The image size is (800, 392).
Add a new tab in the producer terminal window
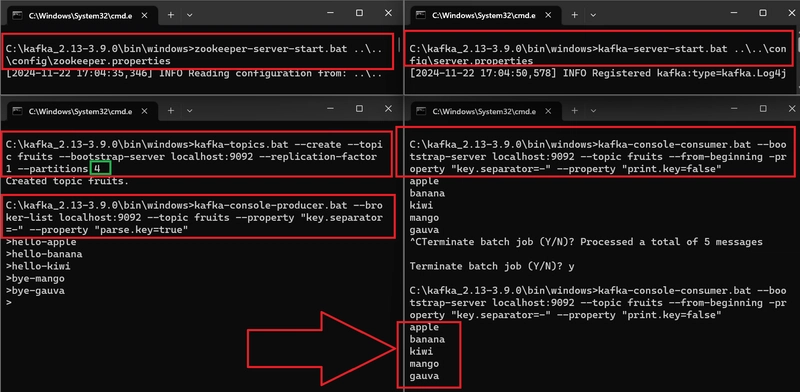(170, 111)
